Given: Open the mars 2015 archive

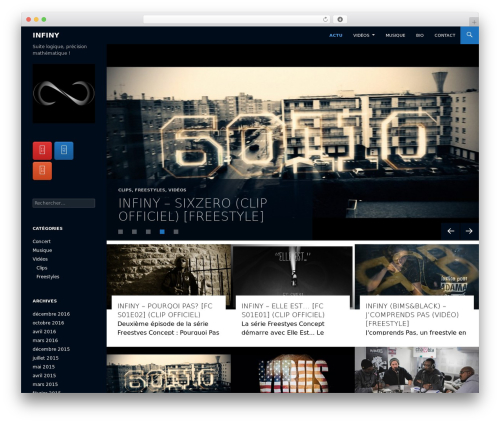Looking at the screenshot, I should [45, 384].
